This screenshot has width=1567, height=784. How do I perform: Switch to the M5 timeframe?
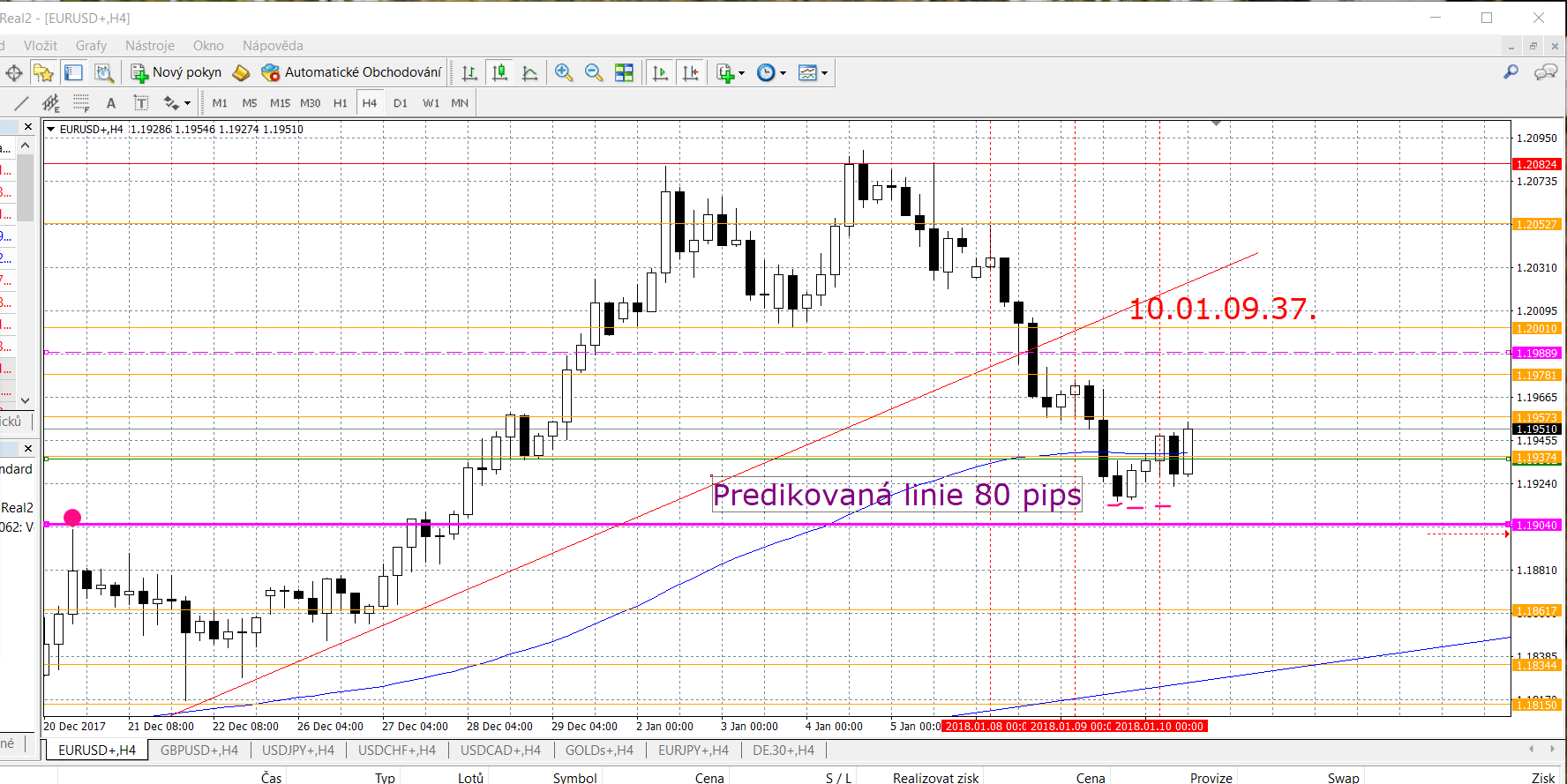pos(250,103)
